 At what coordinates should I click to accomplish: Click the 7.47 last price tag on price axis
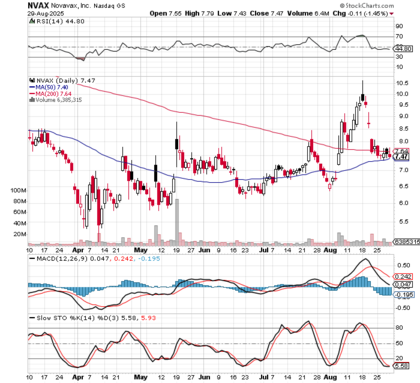pyautogui.click(x=401, y=157)
